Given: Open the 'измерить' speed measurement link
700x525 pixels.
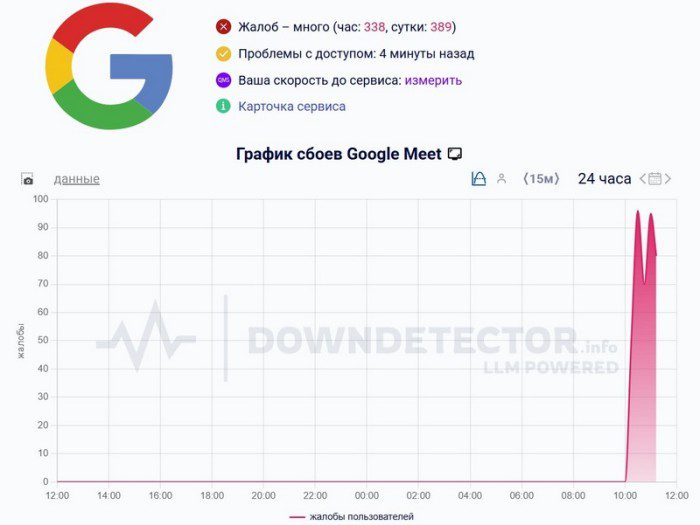Looking at the screenshot, I should point(433,80).
